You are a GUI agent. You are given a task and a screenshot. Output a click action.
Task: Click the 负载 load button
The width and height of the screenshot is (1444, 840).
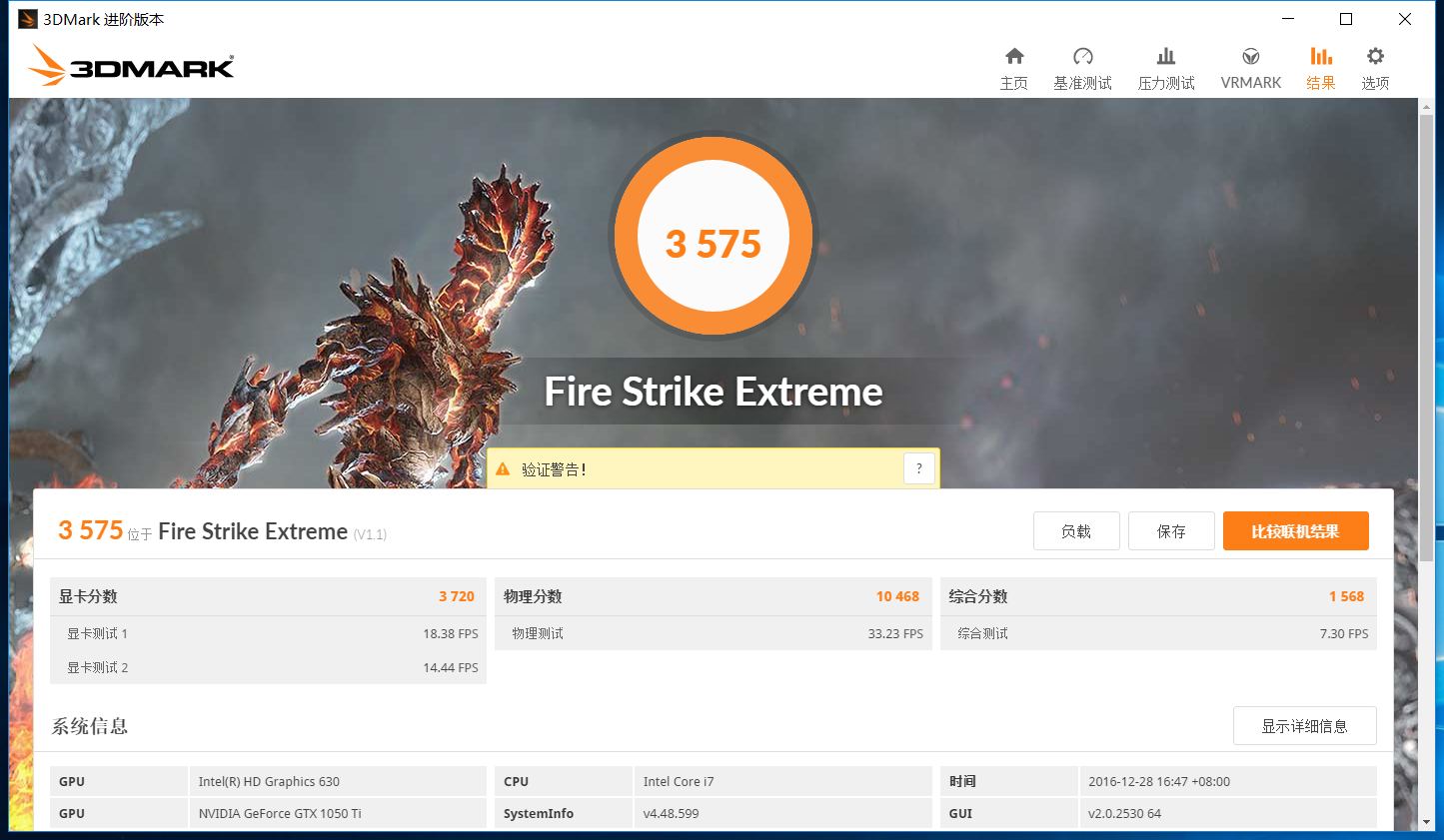coord(1076,531)
